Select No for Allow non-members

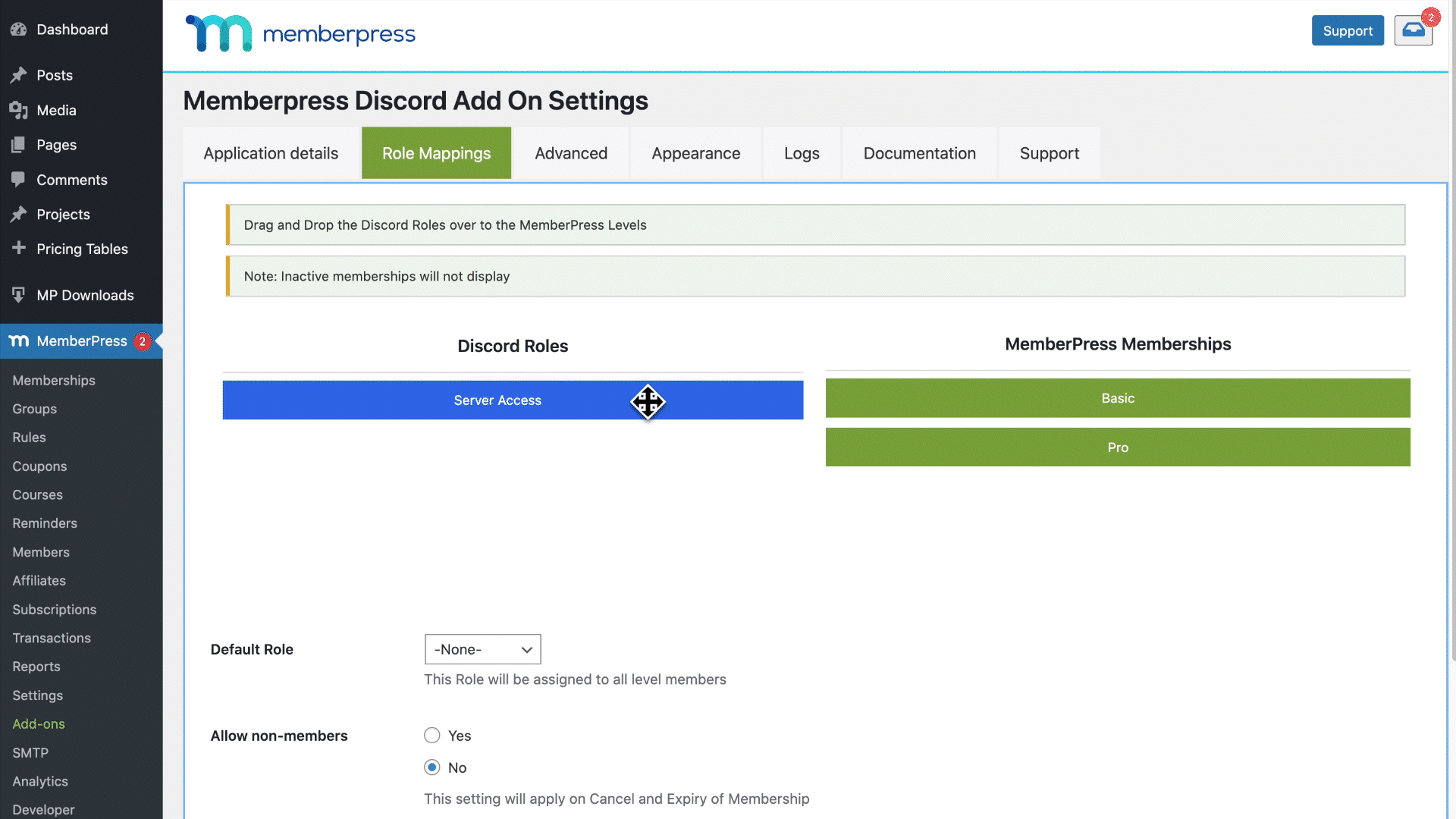click(431, 767)
